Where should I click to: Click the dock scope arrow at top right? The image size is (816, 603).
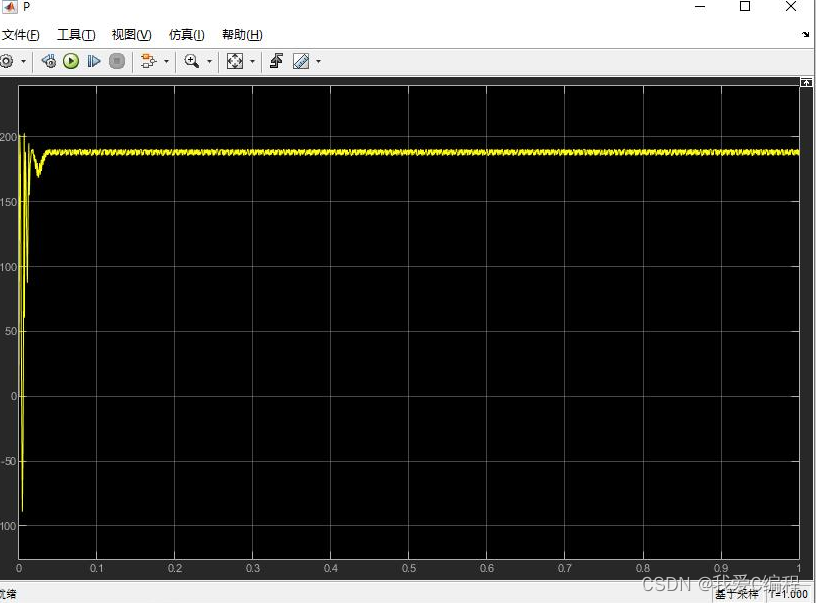tap(806, 35)
